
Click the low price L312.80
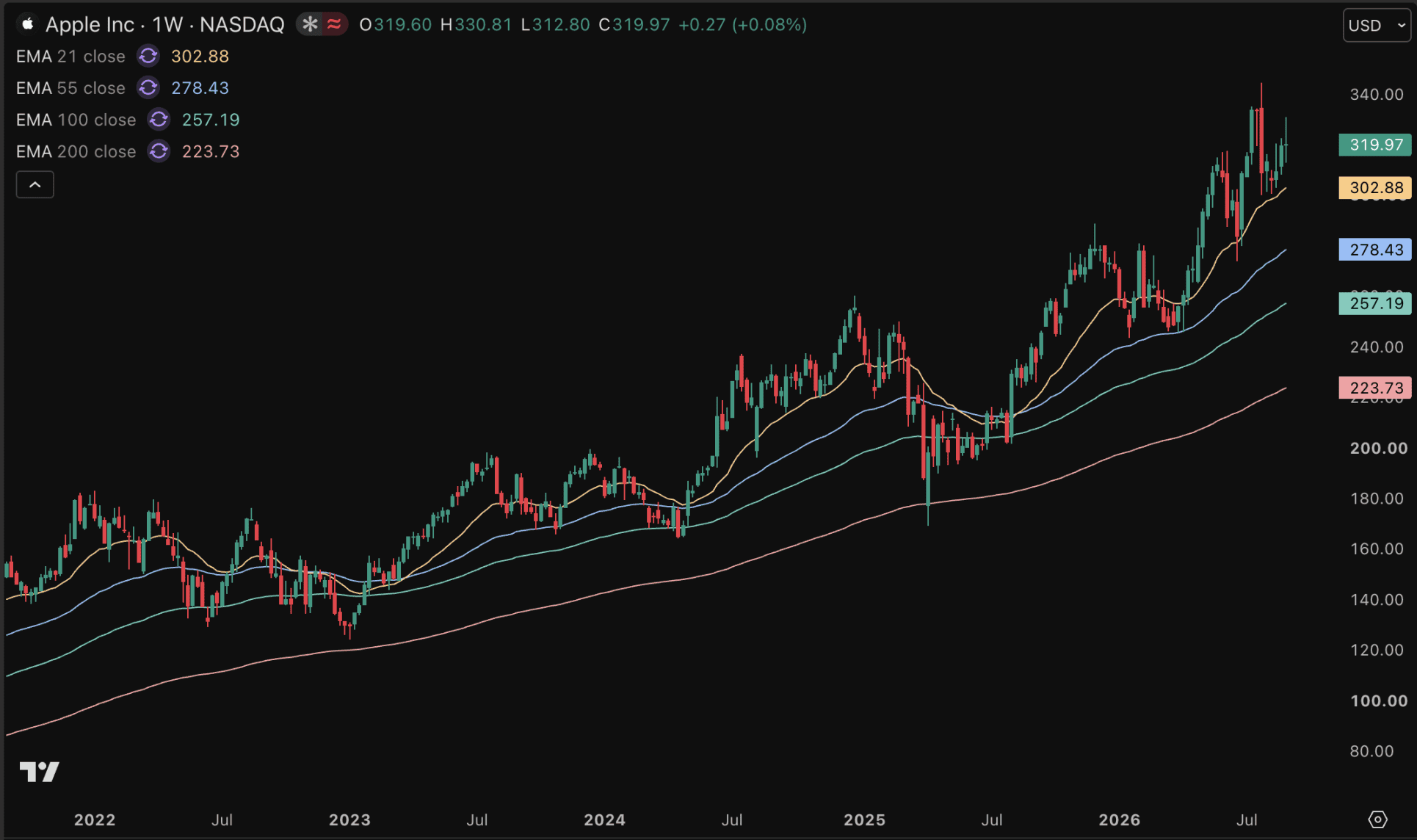tap(555, 24)
